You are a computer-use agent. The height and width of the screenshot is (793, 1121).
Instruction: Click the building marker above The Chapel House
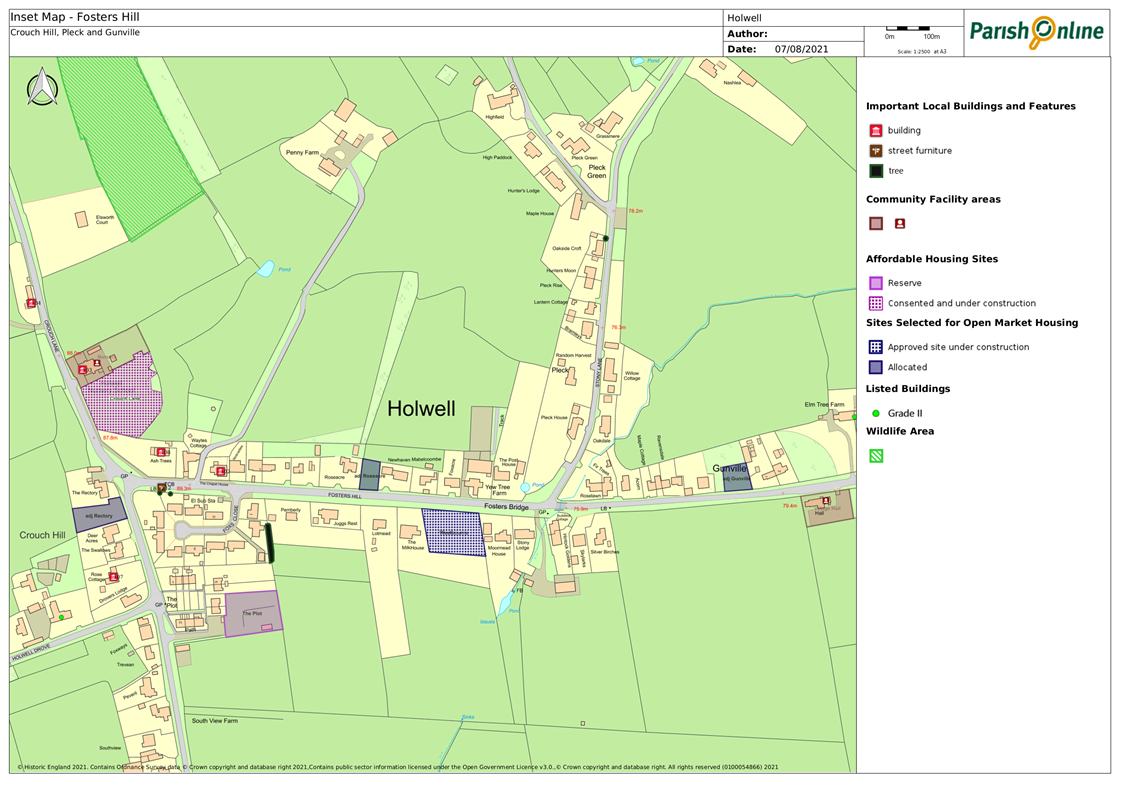click(221, 471)
